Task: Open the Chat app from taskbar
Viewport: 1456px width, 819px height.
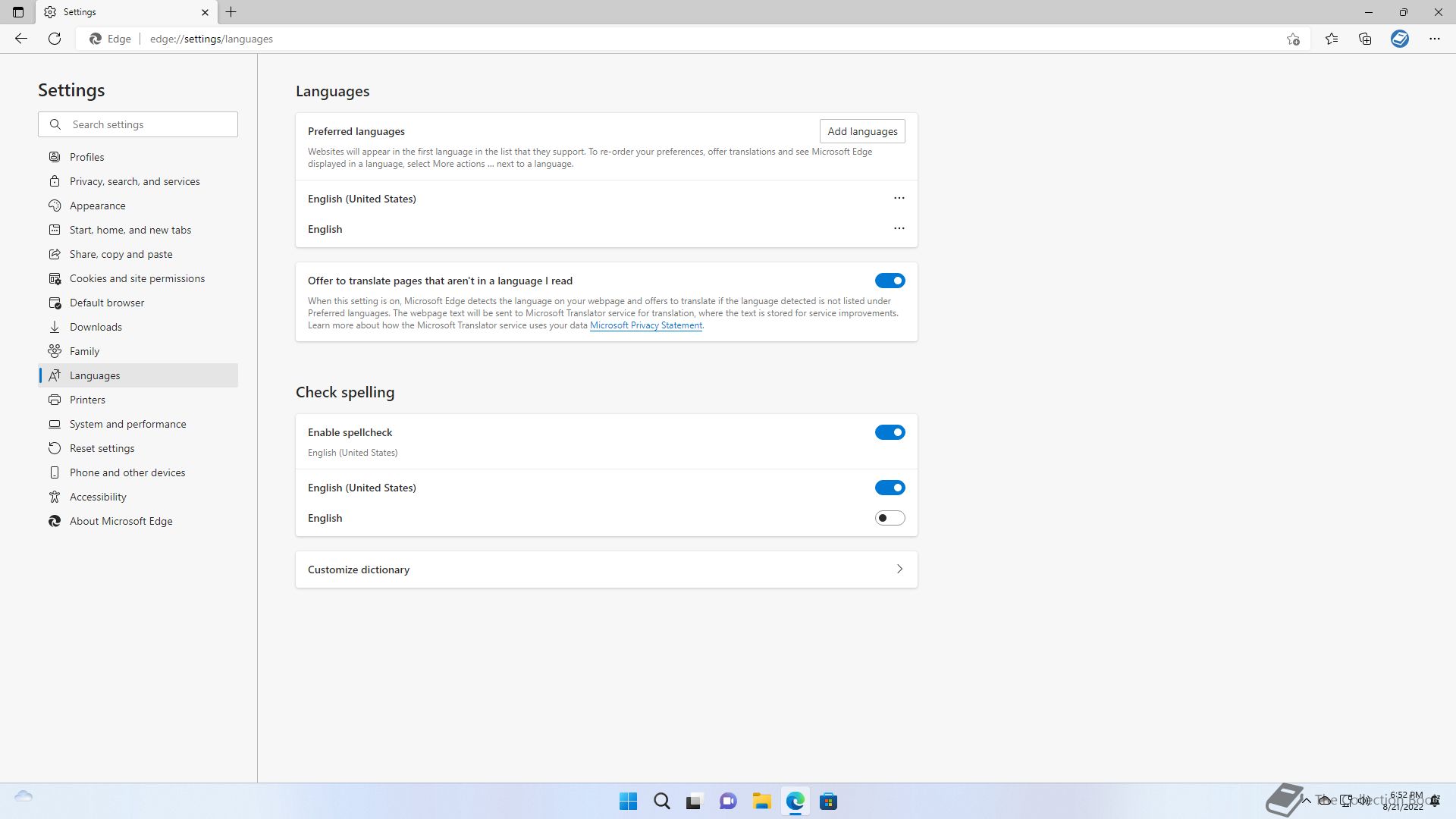Action: 728,802
